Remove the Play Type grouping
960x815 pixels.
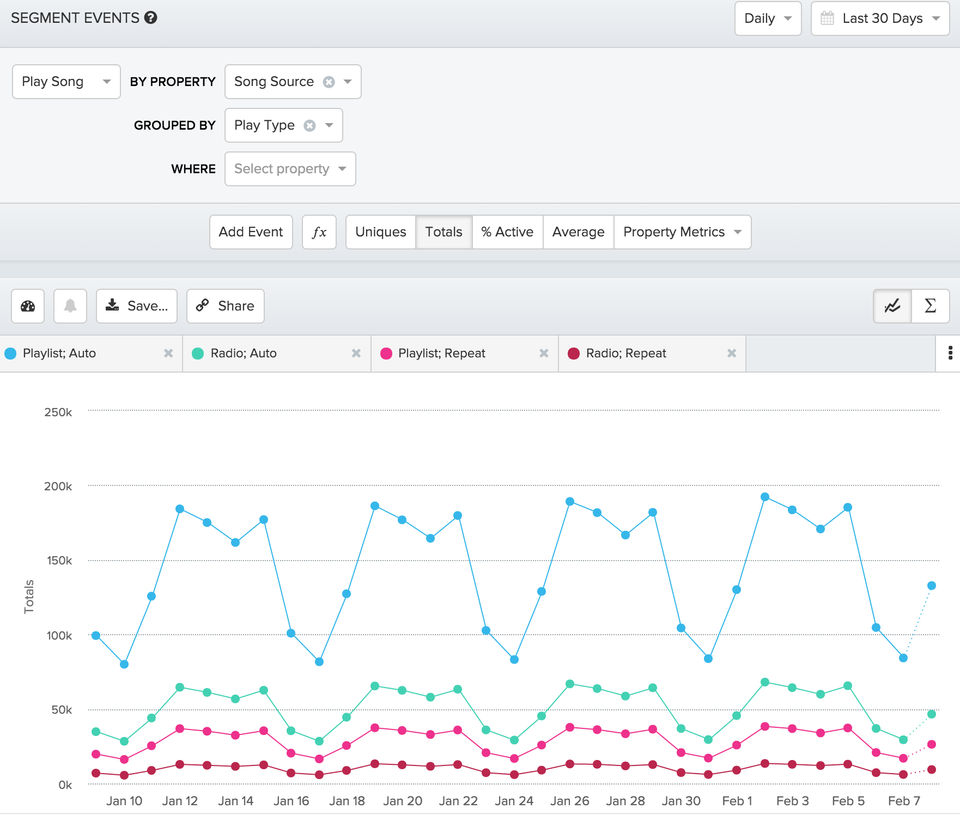(x=310, y=126)
